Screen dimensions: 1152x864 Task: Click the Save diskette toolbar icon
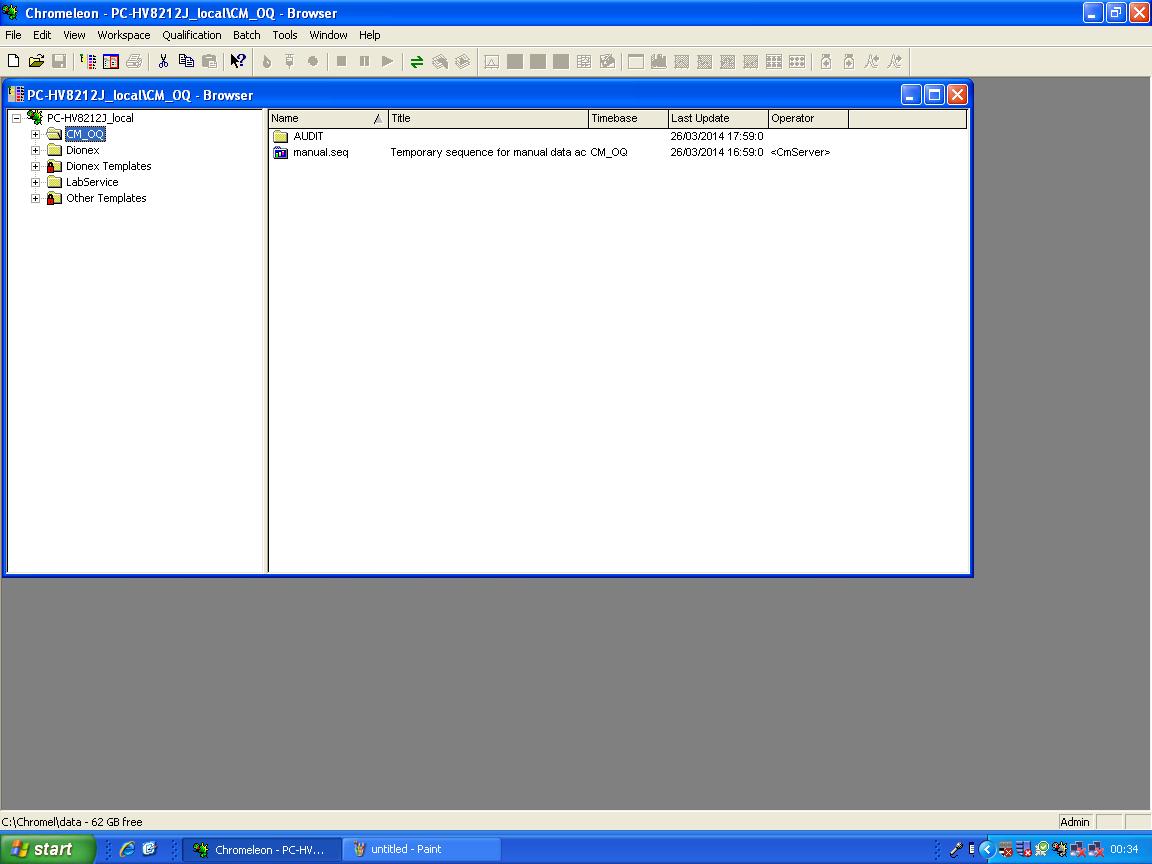pyautogui.click(x=59, y=62)
